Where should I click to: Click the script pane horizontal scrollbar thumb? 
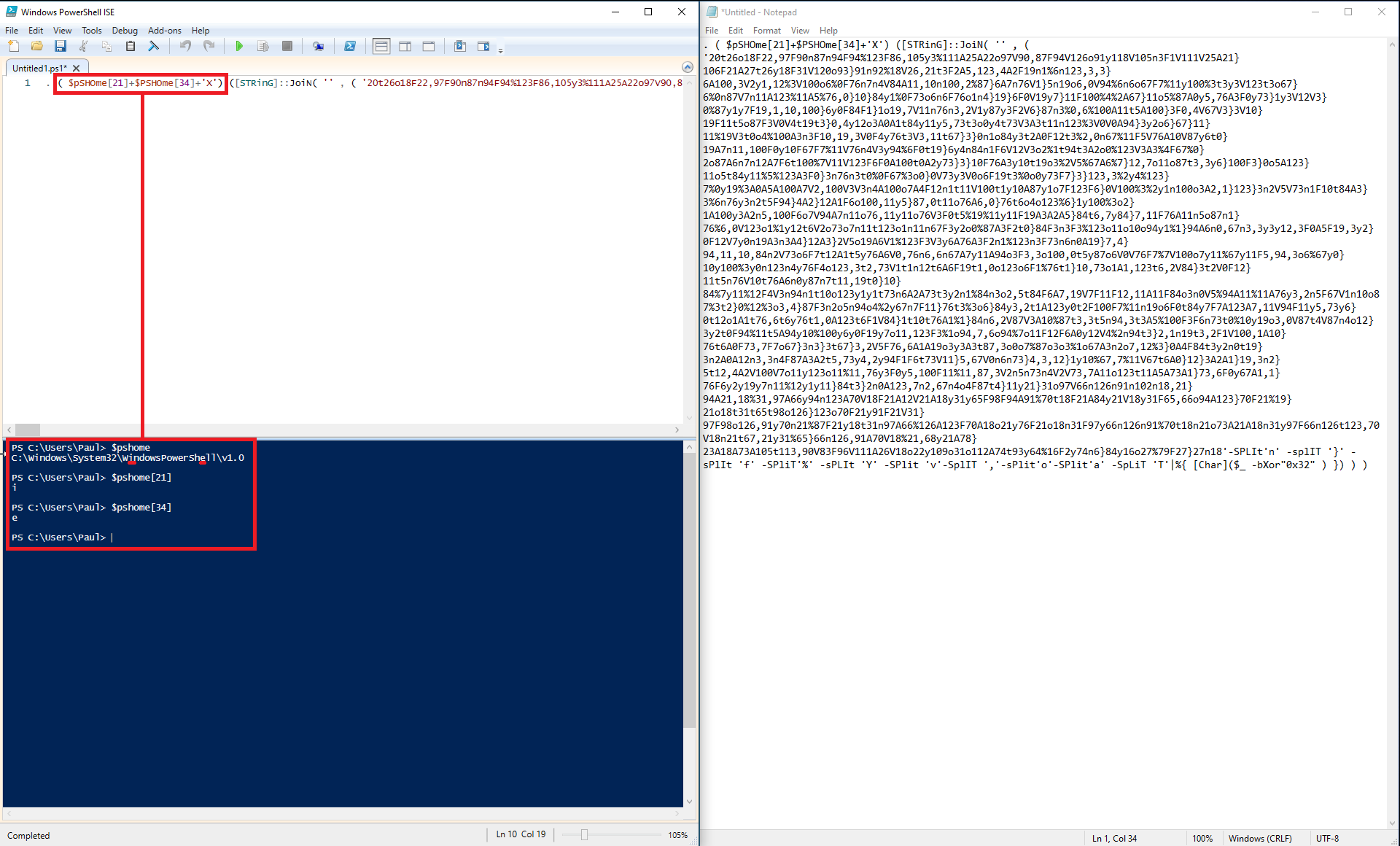click(x=28, y=430)
